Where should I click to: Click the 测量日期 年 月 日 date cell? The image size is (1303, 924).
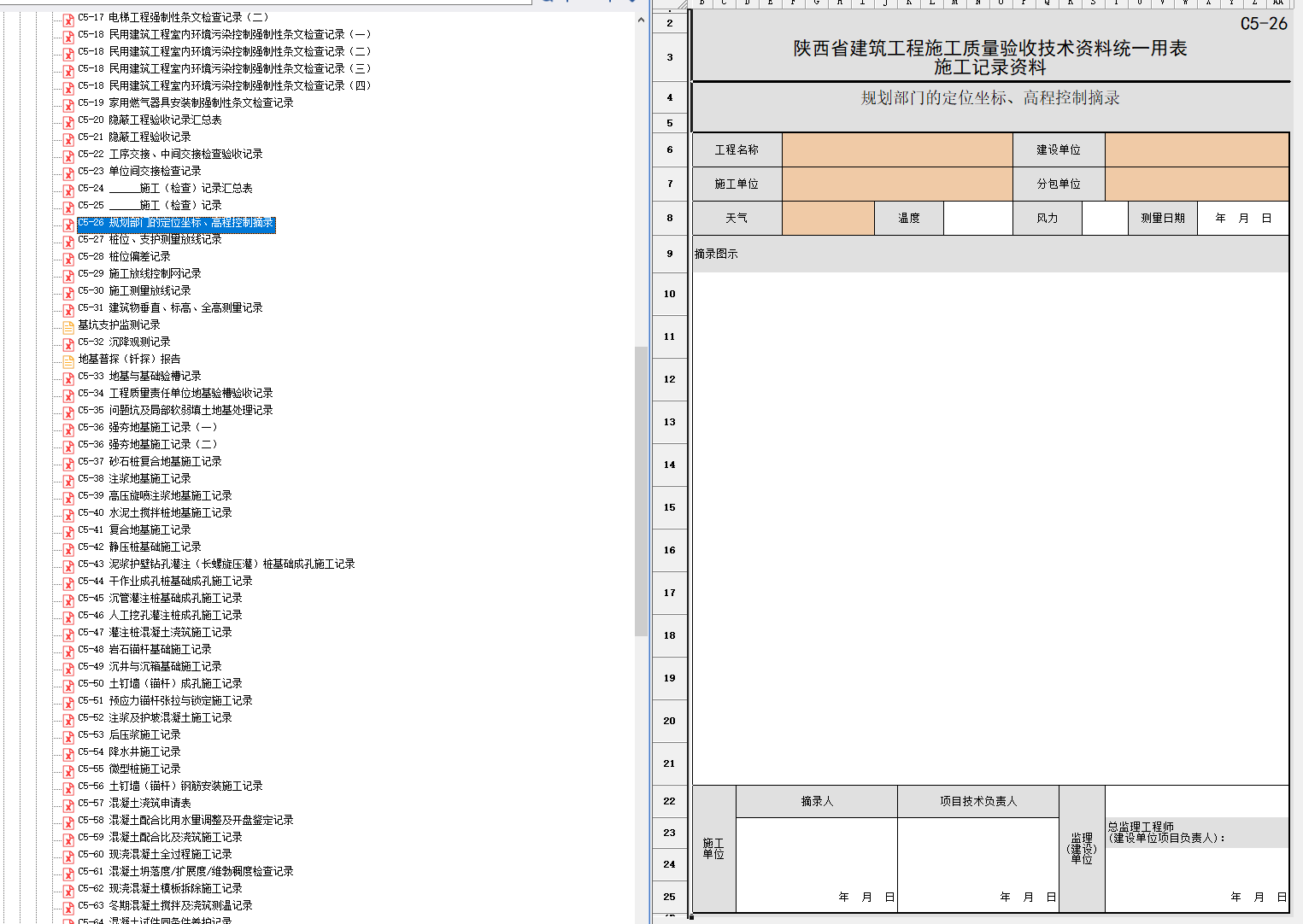(1242, 219)
